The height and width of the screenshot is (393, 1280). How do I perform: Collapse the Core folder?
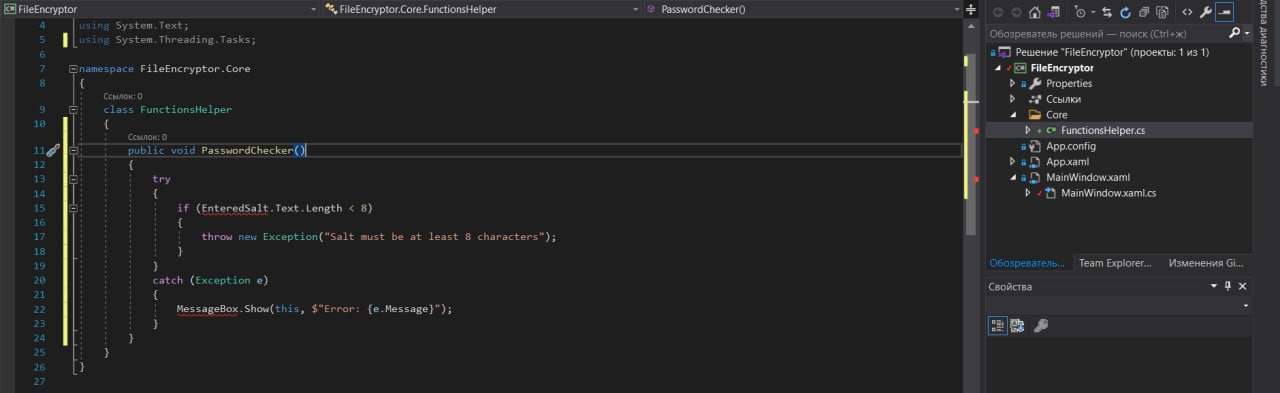[x=1012, y=115]
